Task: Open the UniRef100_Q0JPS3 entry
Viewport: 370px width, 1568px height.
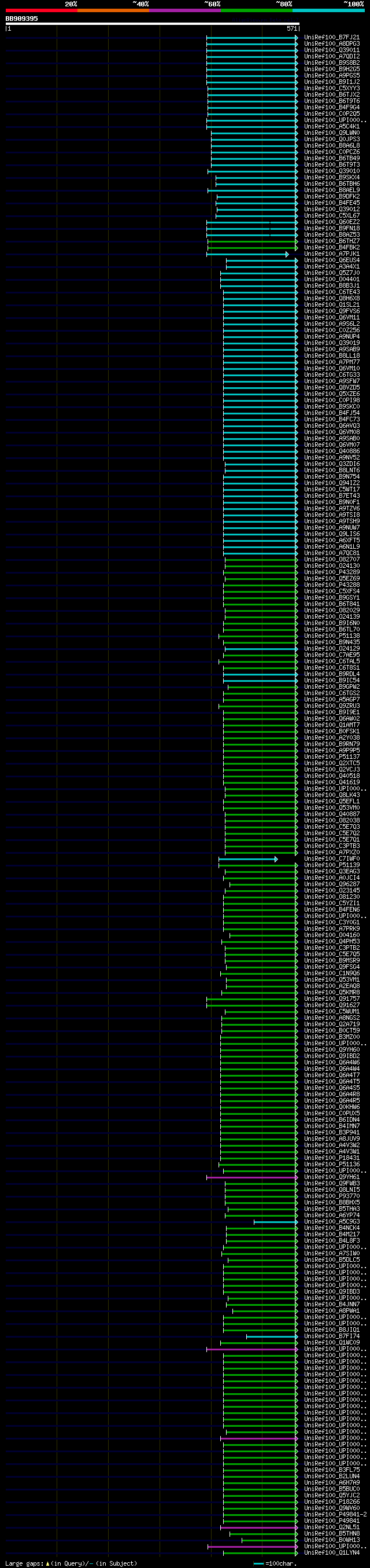Action: pos(332,139)
